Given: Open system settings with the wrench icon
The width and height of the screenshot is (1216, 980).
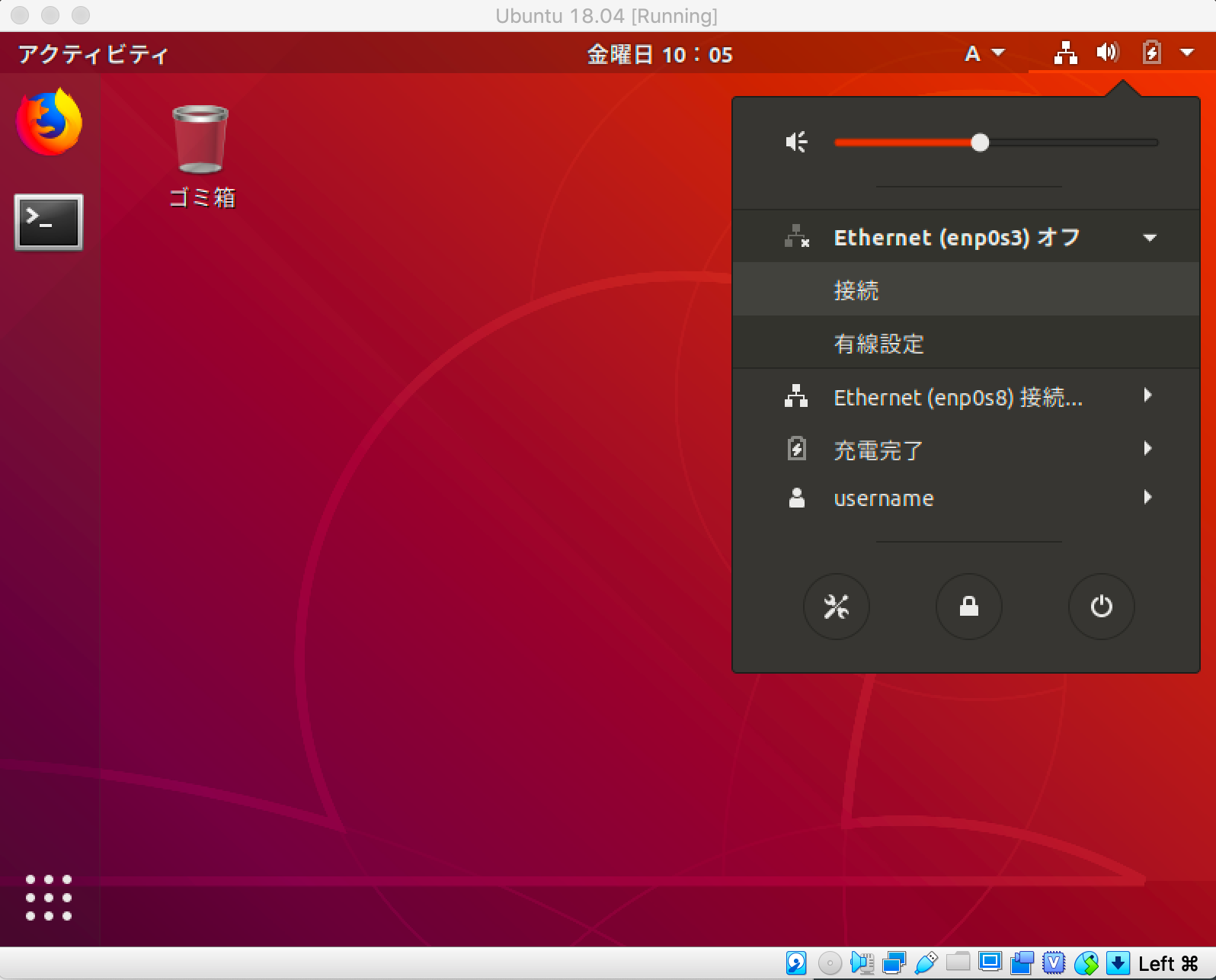Looking at the screenshot, I should click(x=837, y=607).
